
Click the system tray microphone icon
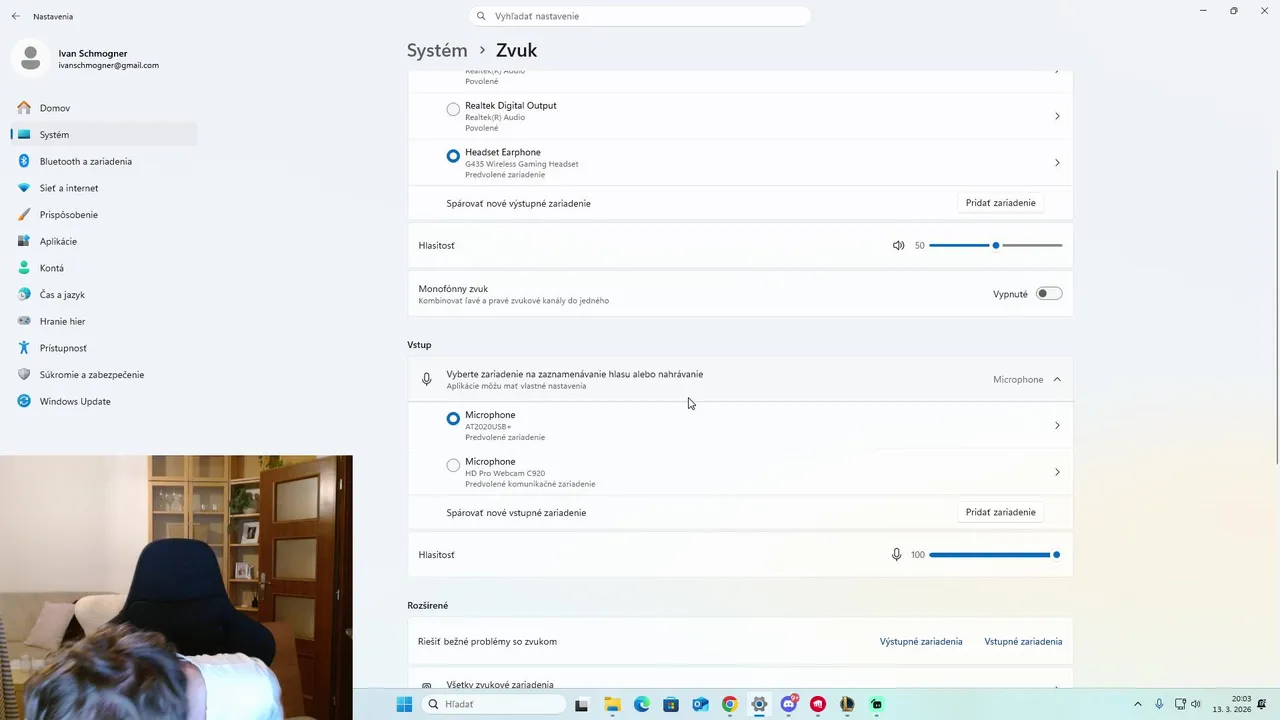(1159, 704)
